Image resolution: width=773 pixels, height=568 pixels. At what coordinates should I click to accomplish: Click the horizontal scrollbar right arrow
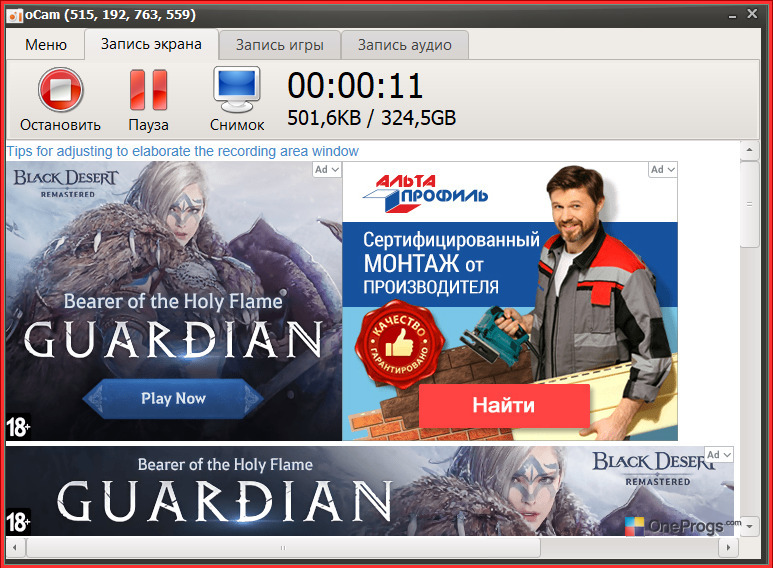tap(728, 547)
